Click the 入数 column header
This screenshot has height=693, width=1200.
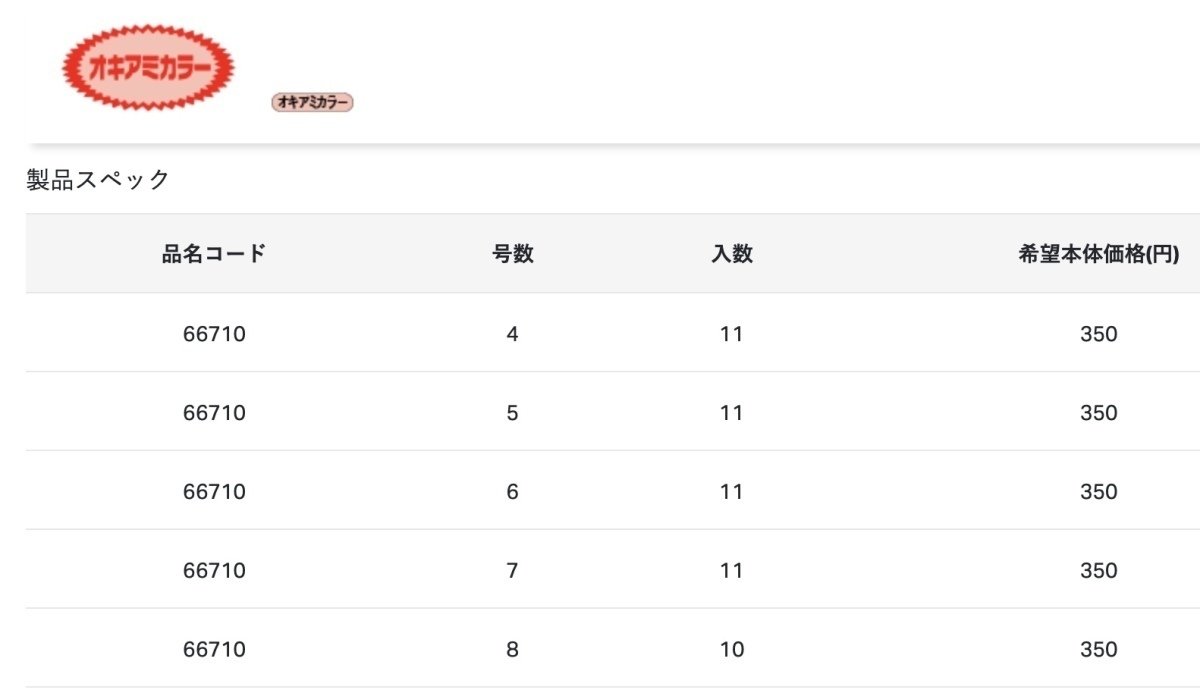[732, 254]
